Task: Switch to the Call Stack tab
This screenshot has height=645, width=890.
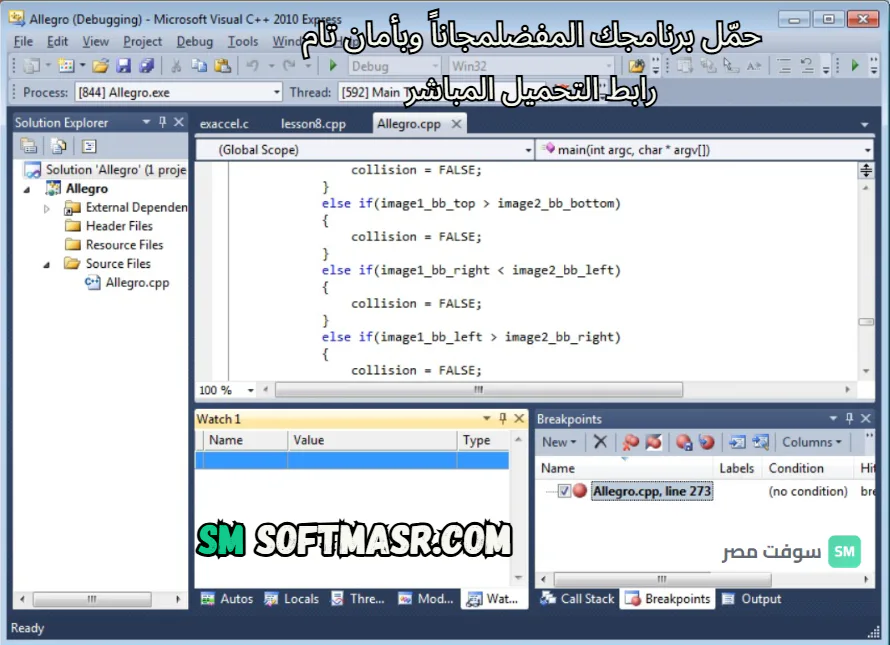Action: tap(577, 598)
